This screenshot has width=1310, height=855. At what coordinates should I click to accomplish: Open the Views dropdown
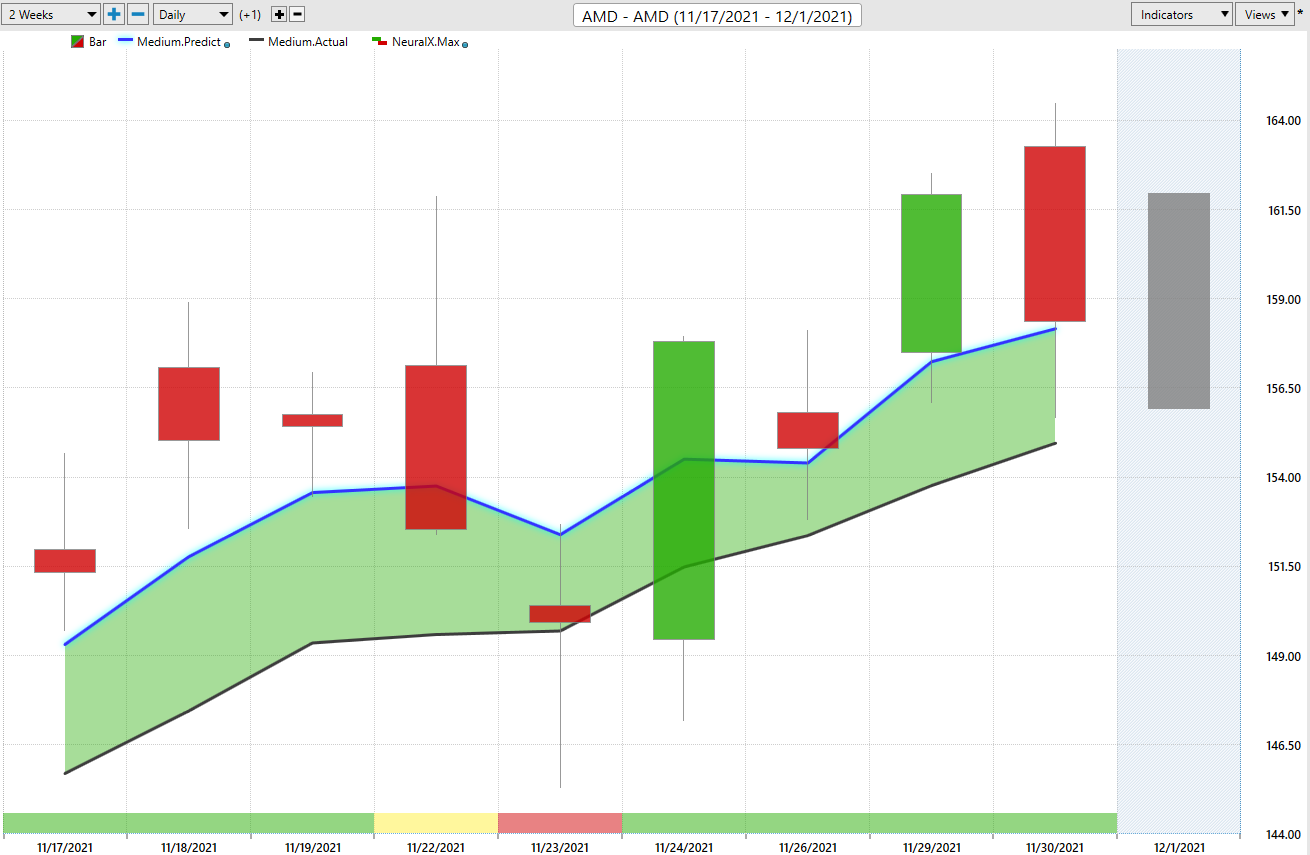[1266, 14]
